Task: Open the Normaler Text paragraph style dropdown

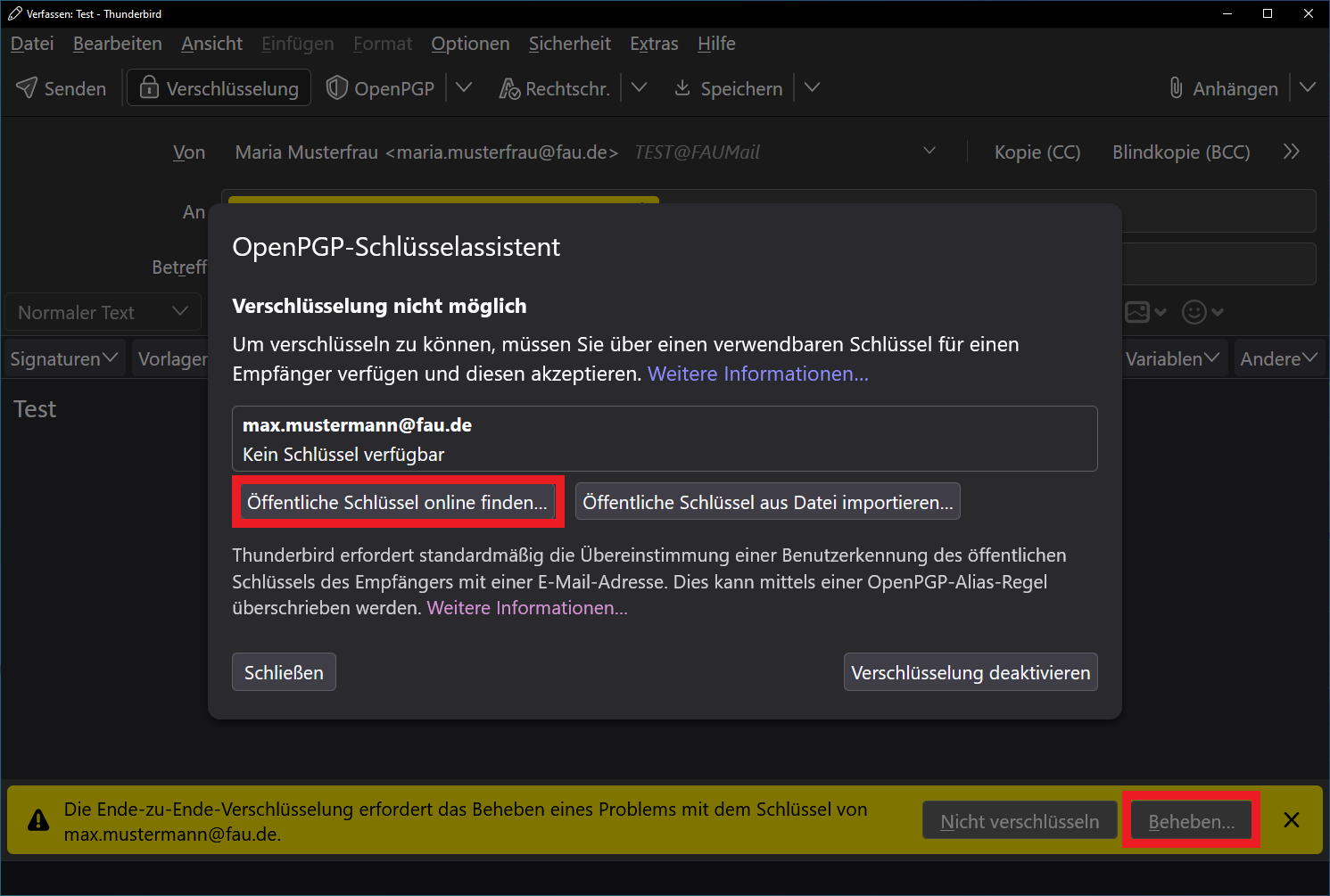Action: pyautogui.click(x=103, y=312)
